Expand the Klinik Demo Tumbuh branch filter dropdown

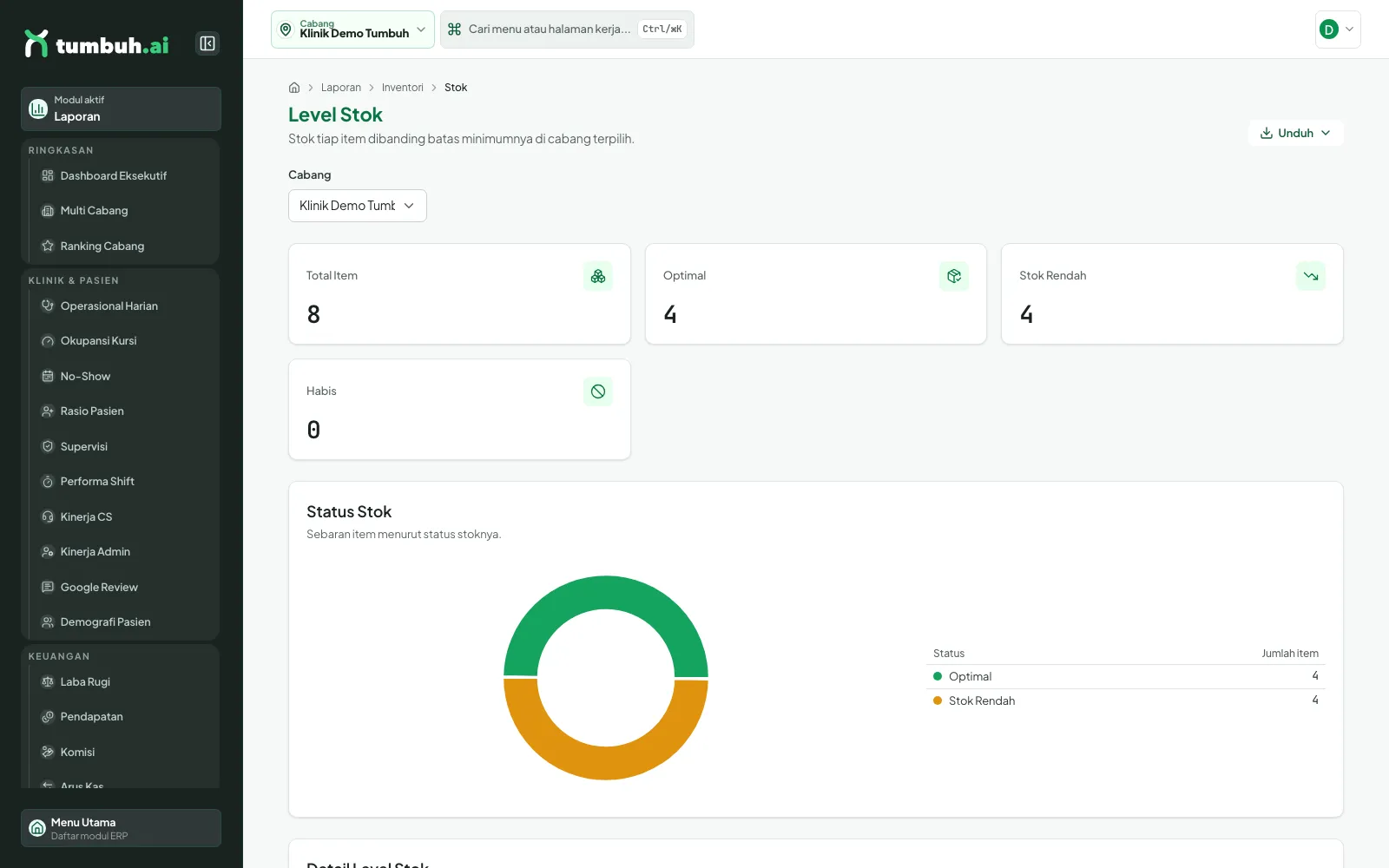tap(358, 206)
